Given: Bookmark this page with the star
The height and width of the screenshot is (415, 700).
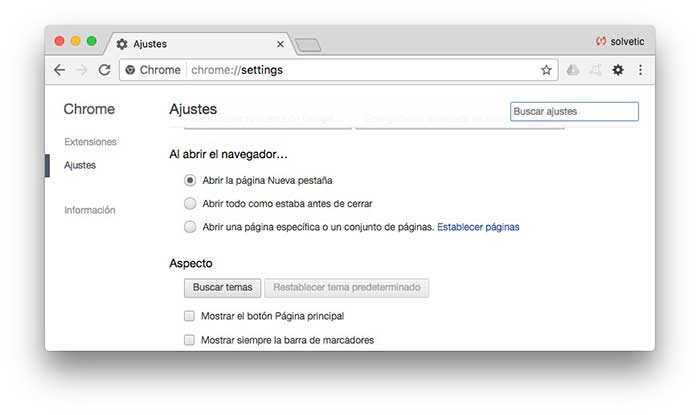Looking at the screenshot, I should pyautogui.click(x=546, y=70).
